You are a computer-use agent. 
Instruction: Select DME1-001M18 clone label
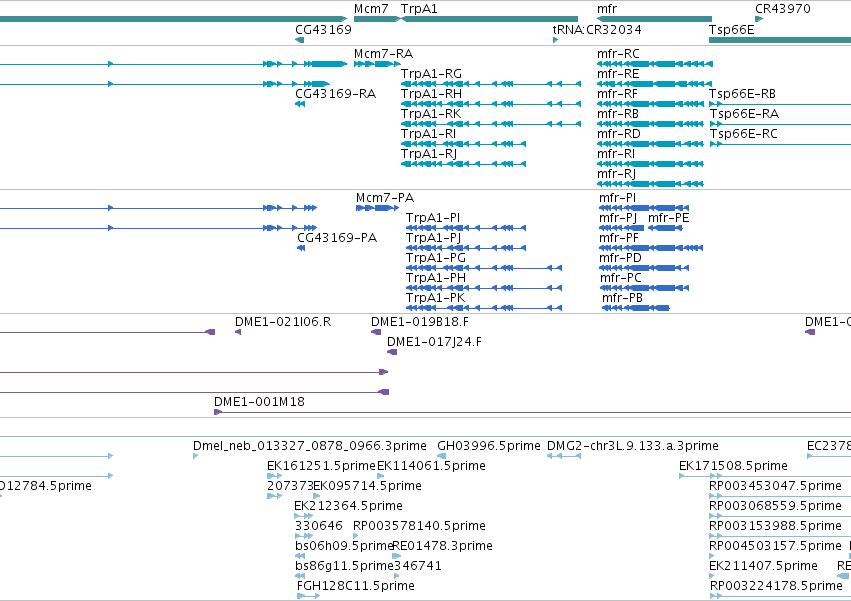coord(259,402)
